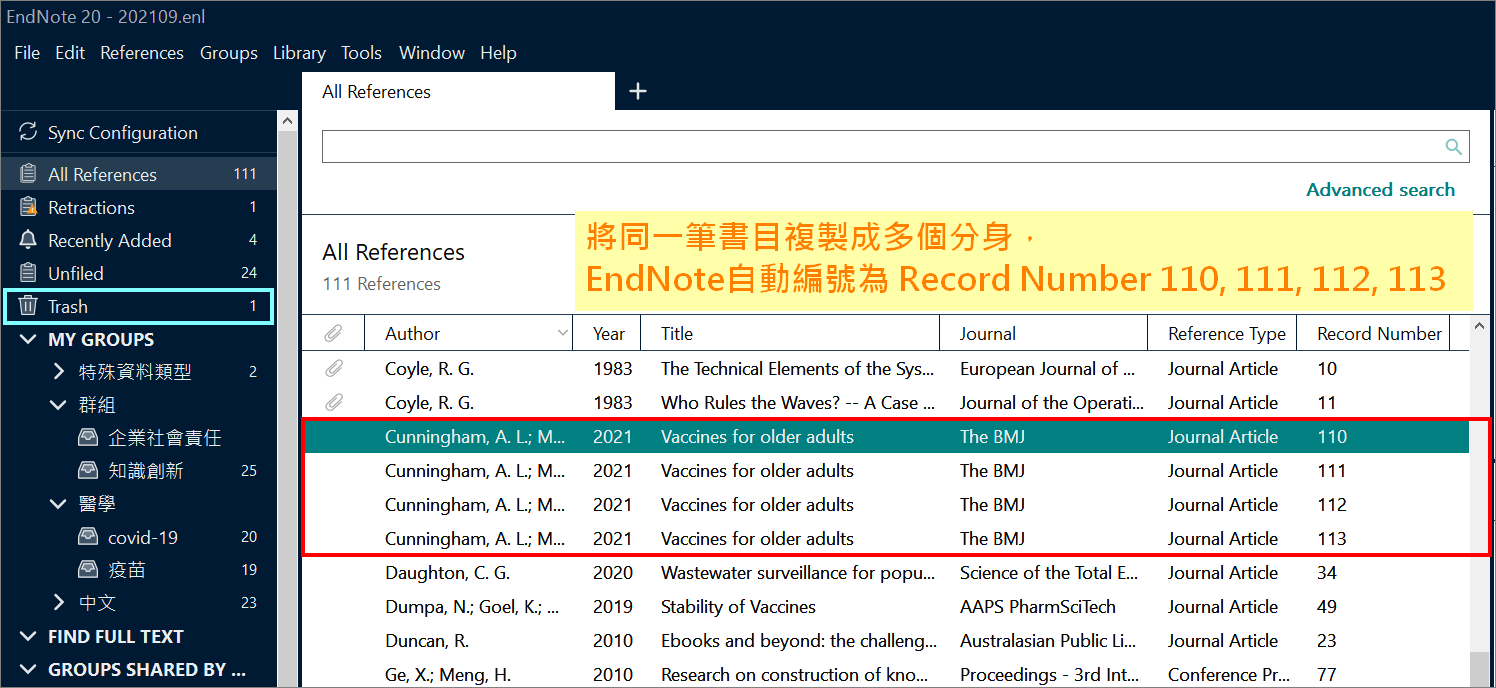Image resolution: width=1496 pixels, height=688 pixels.
Task: Select Cunningham record number 113 row
Action: 886,539
